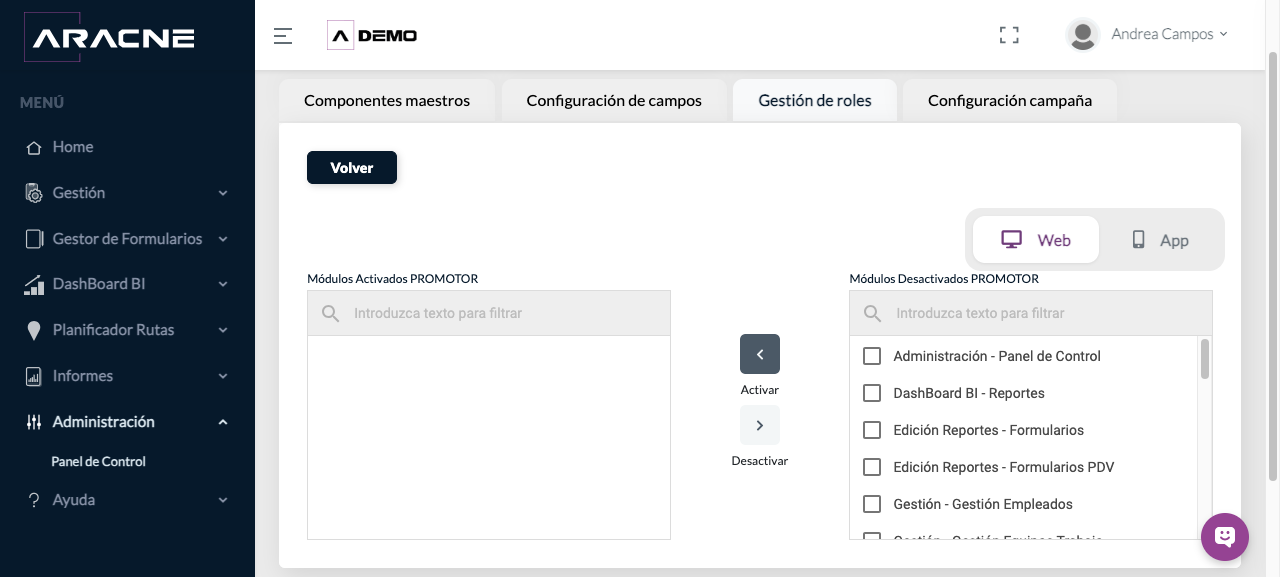Screen dimensions: 1280x577
Task: Check Administración - Panel de Control
Action: pos(872,356)
